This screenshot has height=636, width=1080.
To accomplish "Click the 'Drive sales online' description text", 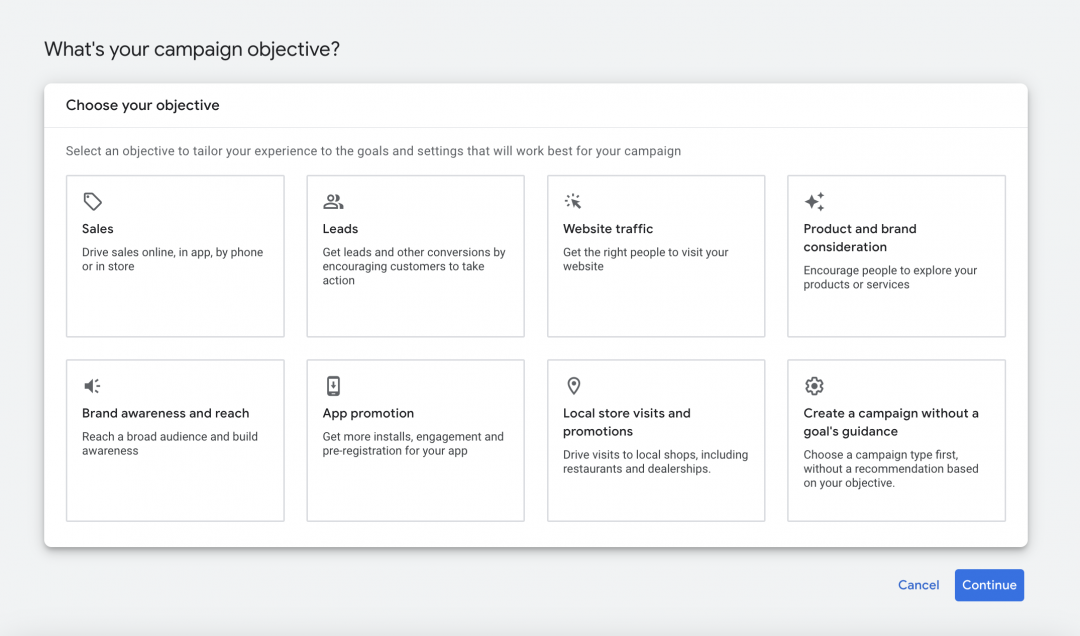I will (172, 260).
